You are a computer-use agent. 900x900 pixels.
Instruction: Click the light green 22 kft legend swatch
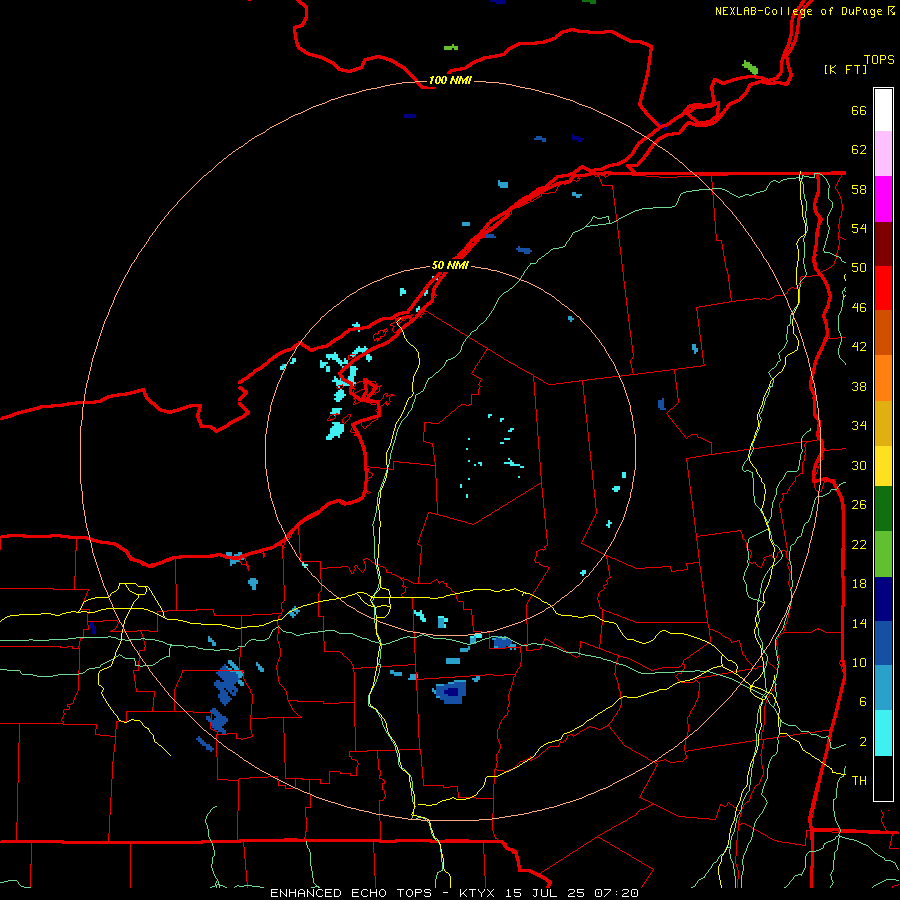point(883,554)
